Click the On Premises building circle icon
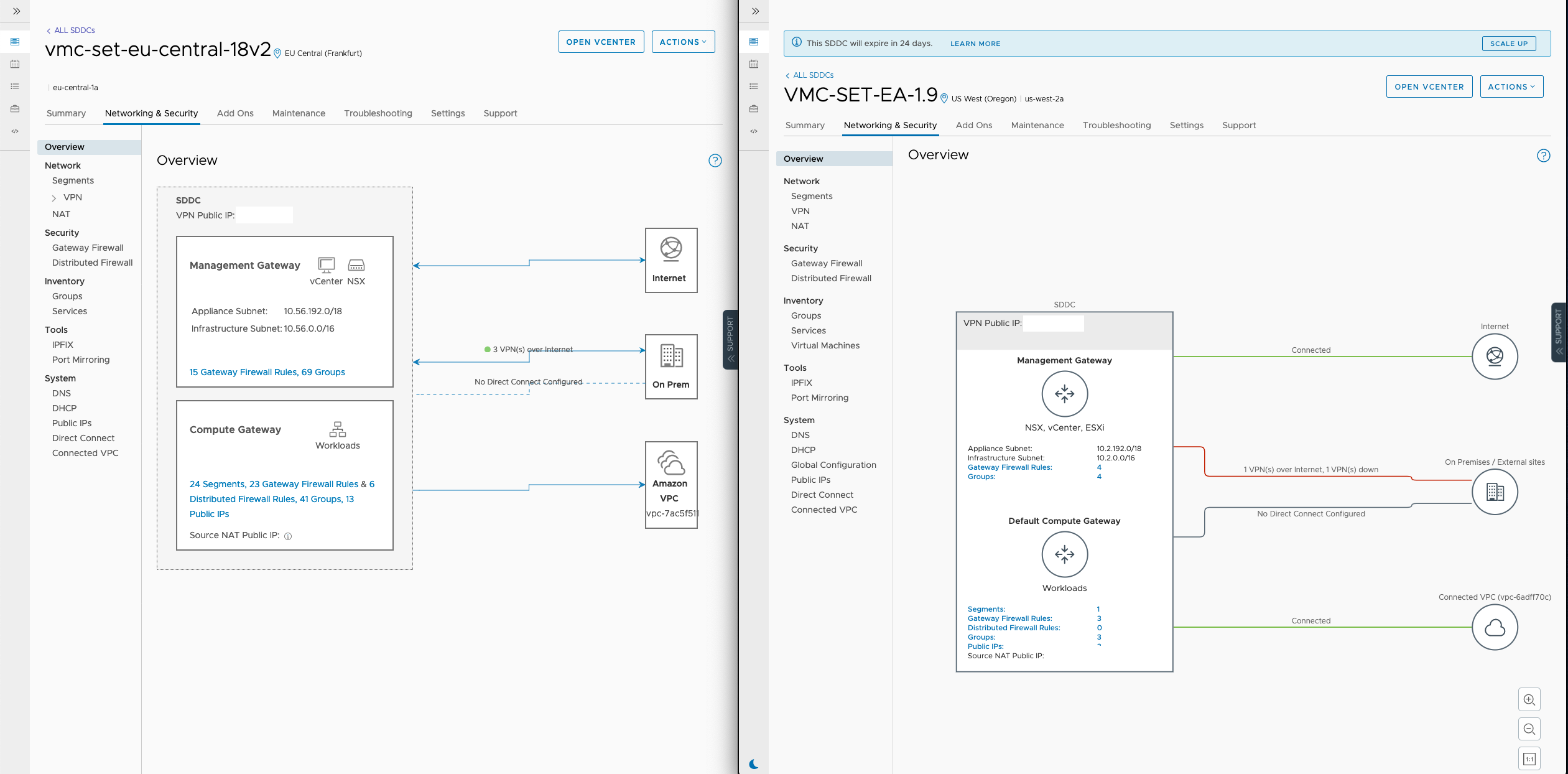The height and width of the screenshot is (774, 1568). pyautogui.click(x=1495, y=492)
